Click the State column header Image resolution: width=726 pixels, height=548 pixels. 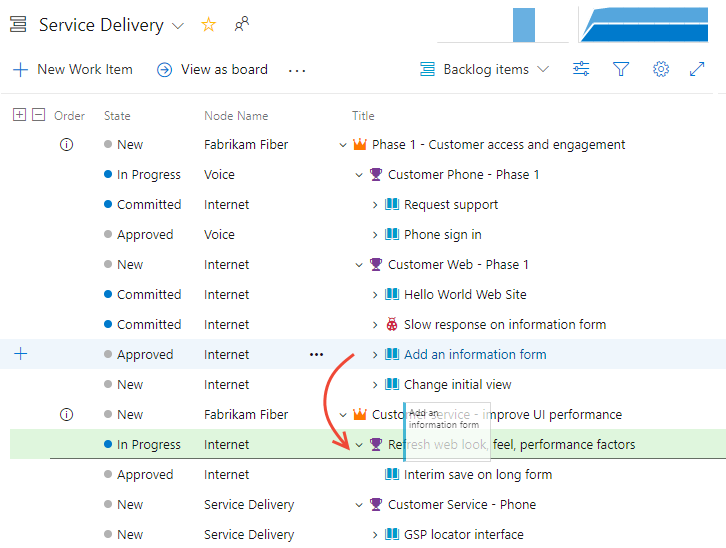pos(117,116)
